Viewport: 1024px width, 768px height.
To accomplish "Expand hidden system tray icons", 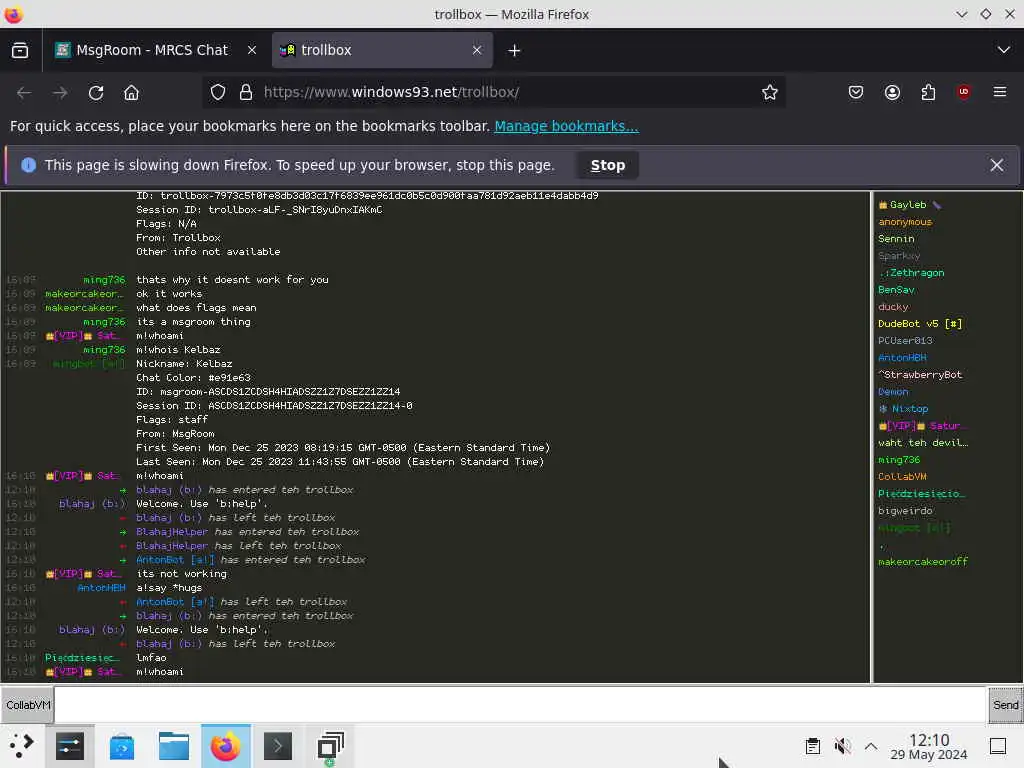I will tap(871, 746).
